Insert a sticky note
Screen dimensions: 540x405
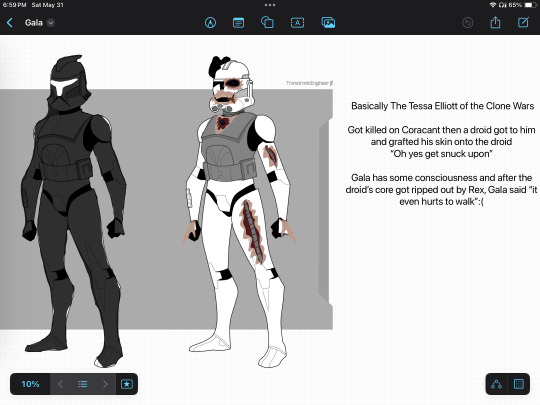click(x=238, y=23)
